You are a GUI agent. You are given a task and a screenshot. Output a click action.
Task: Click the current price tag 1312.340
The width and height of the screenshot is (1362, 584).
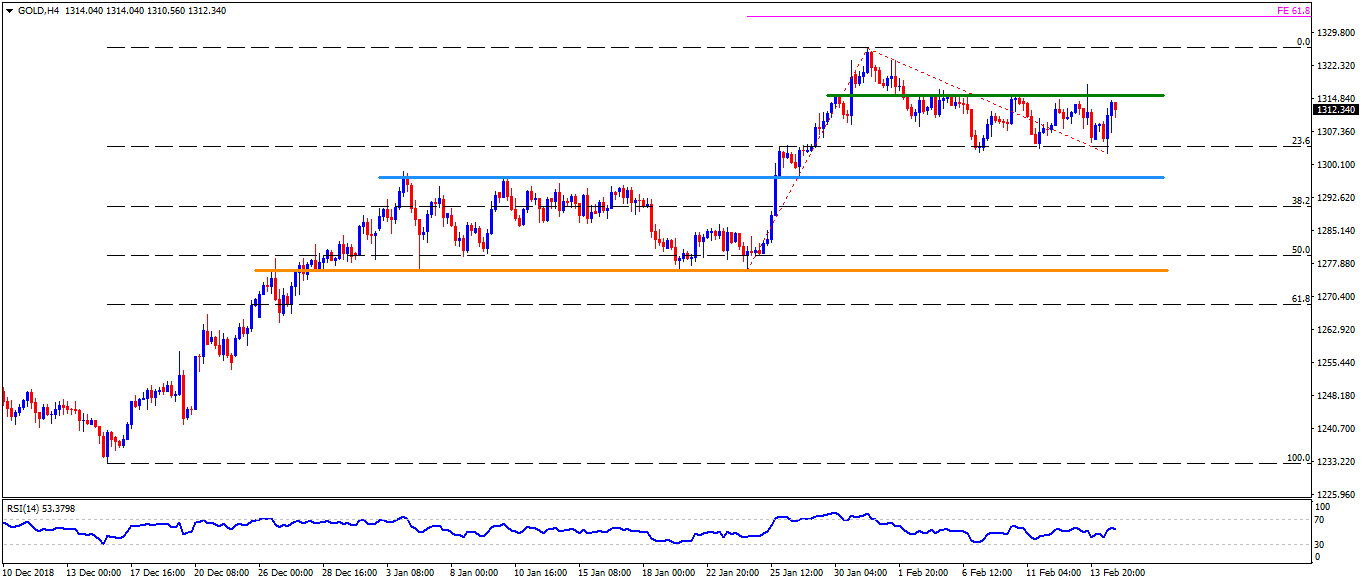point(1333,109)
